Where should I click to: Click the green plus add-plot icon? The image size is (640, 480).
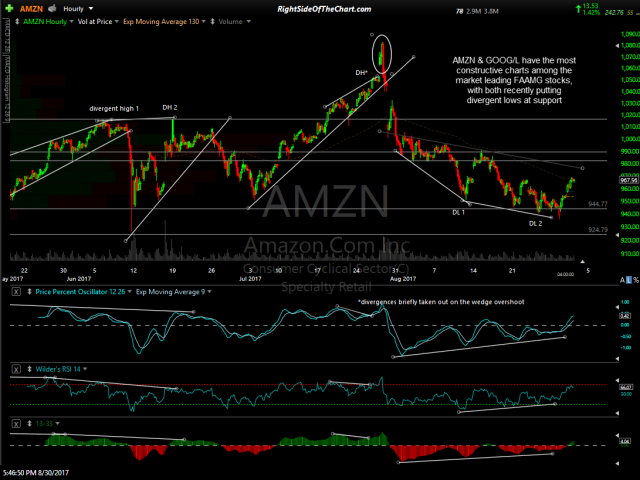coord(9,9)
